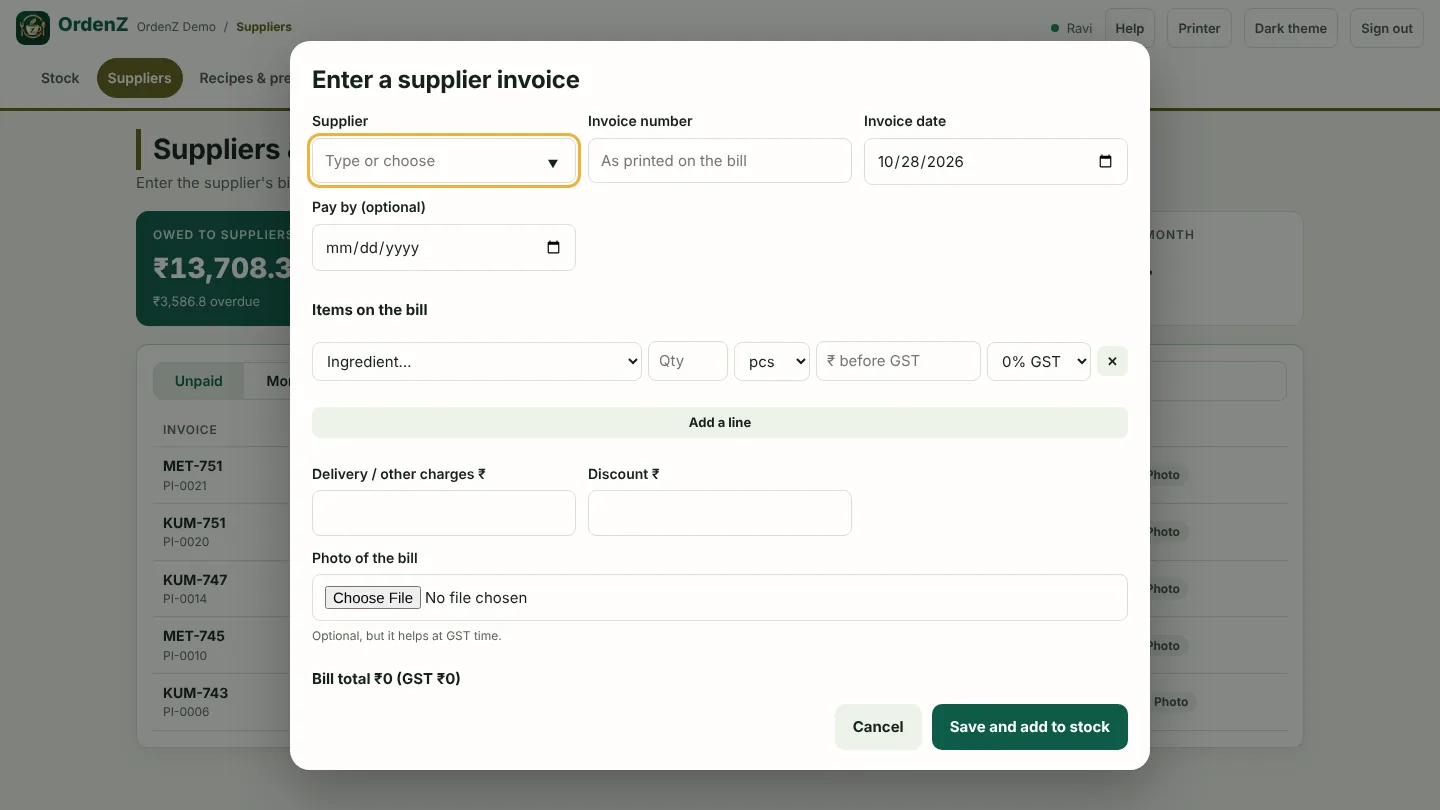Click Sign out button
Screen dimensions: 1440x810
[x=1387, y=28]
